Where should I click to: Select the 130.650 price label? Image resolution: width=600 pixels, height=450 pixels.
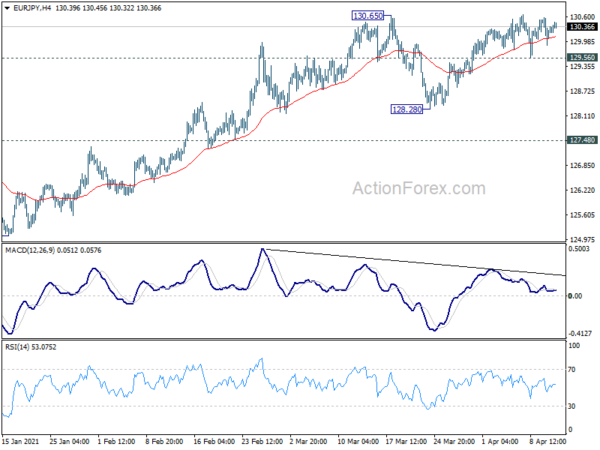click(367, 16)
